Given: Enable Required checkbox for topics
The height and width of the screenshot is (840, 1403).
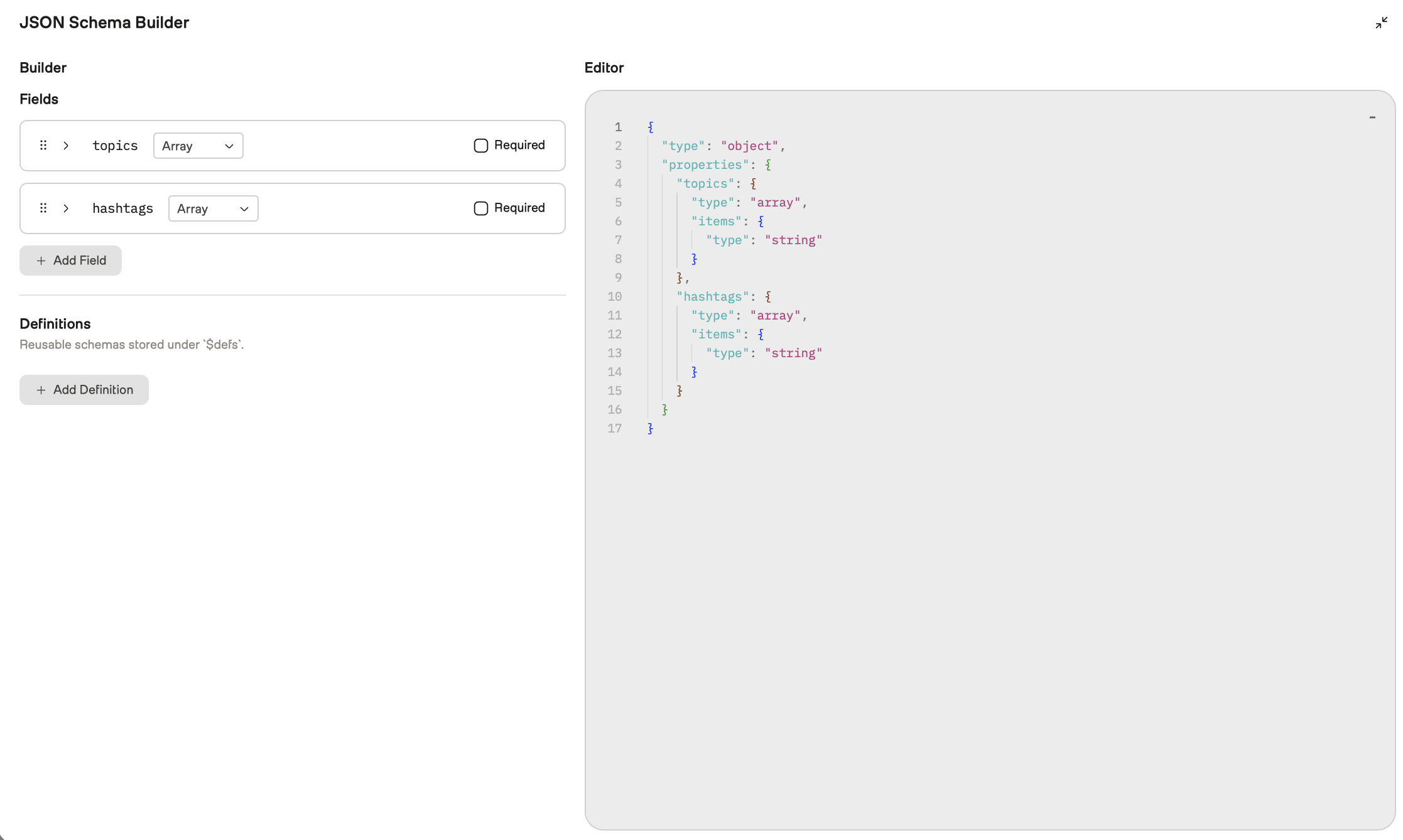Looking at the screenshot, I should click(x=480, y=146).
